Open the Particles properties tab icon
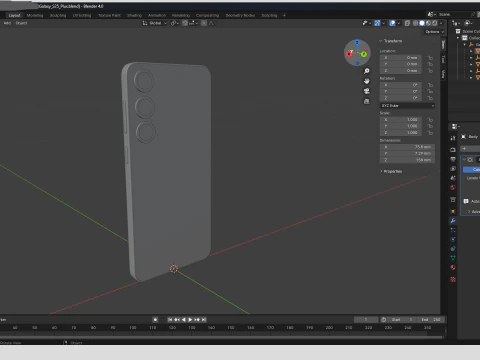The width and height of the screenshot is (480, 360). [x=453, y=230]
